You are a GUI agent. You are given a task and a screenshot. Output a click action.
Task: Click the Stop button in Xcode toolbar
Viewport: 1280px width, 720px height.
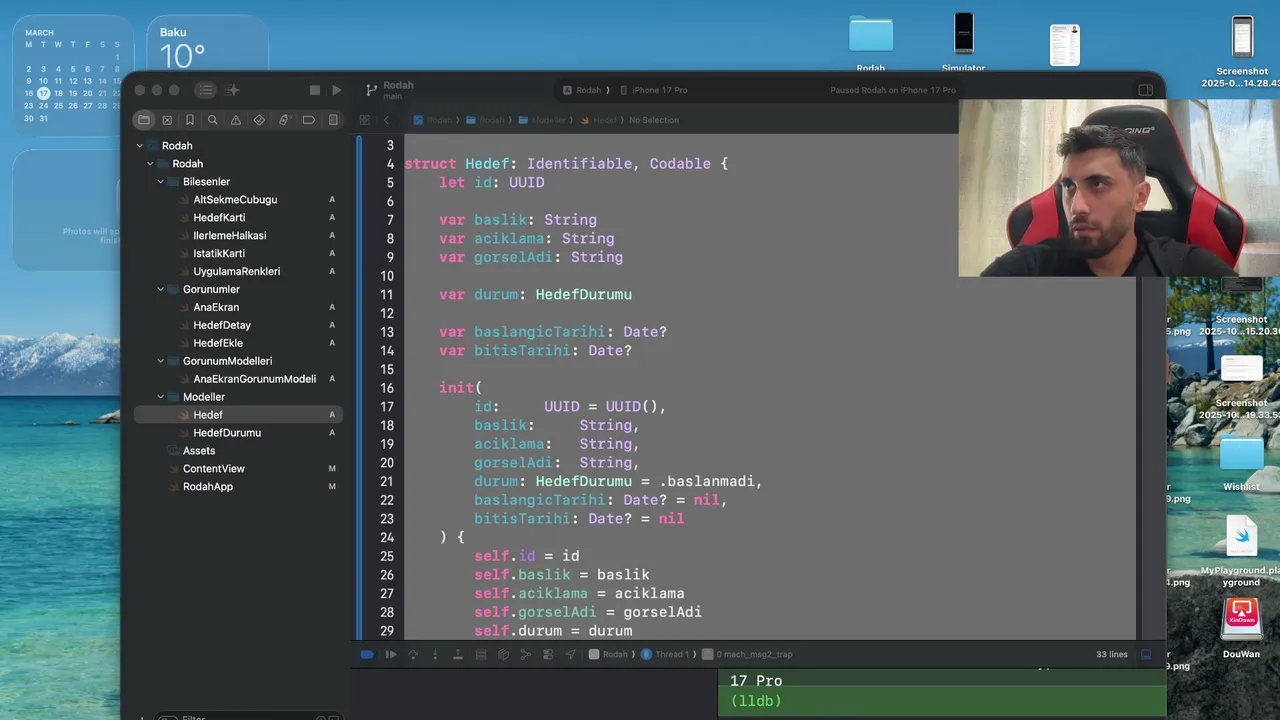(x=315, y=90)
